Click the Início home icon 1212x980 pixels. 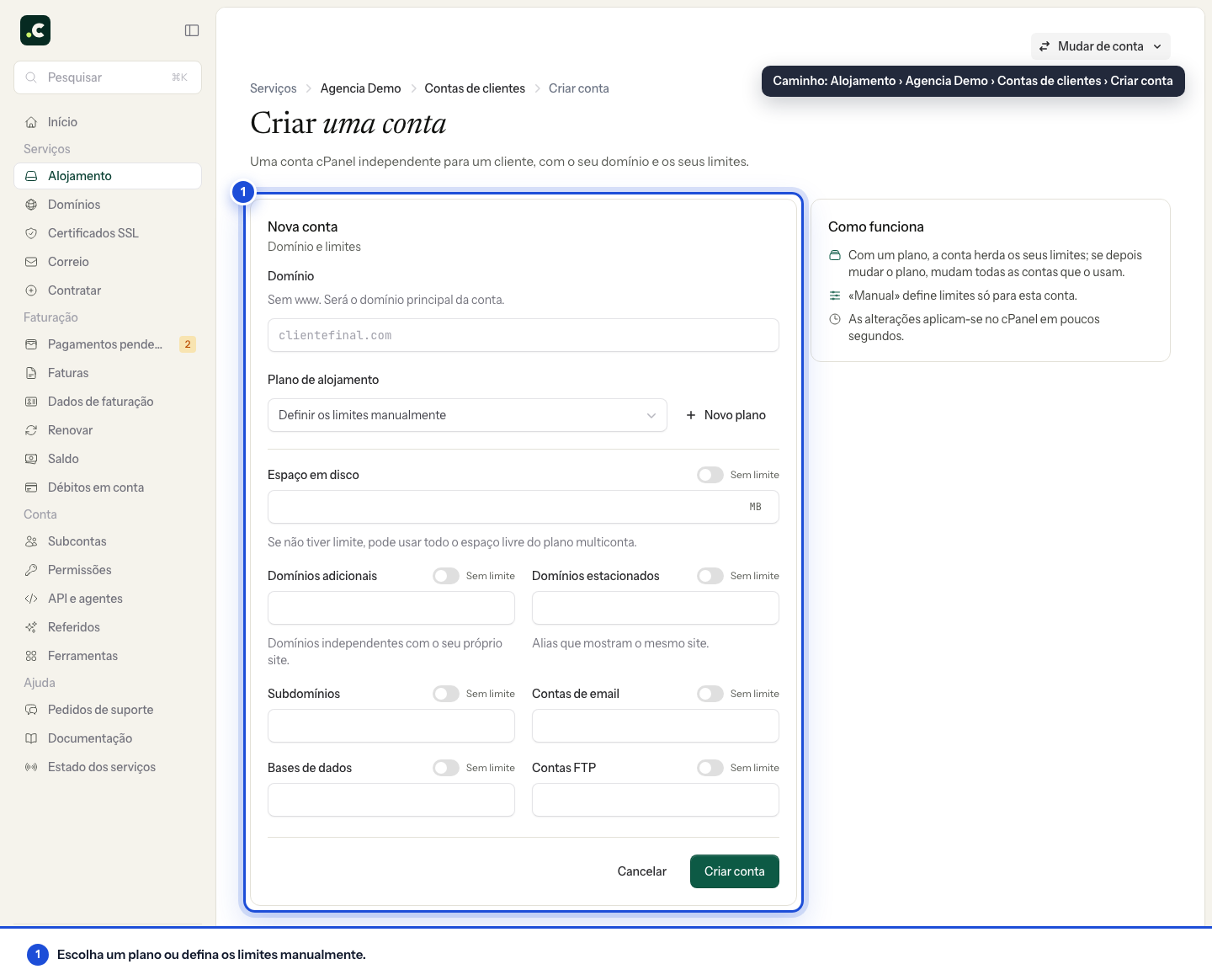31,122
